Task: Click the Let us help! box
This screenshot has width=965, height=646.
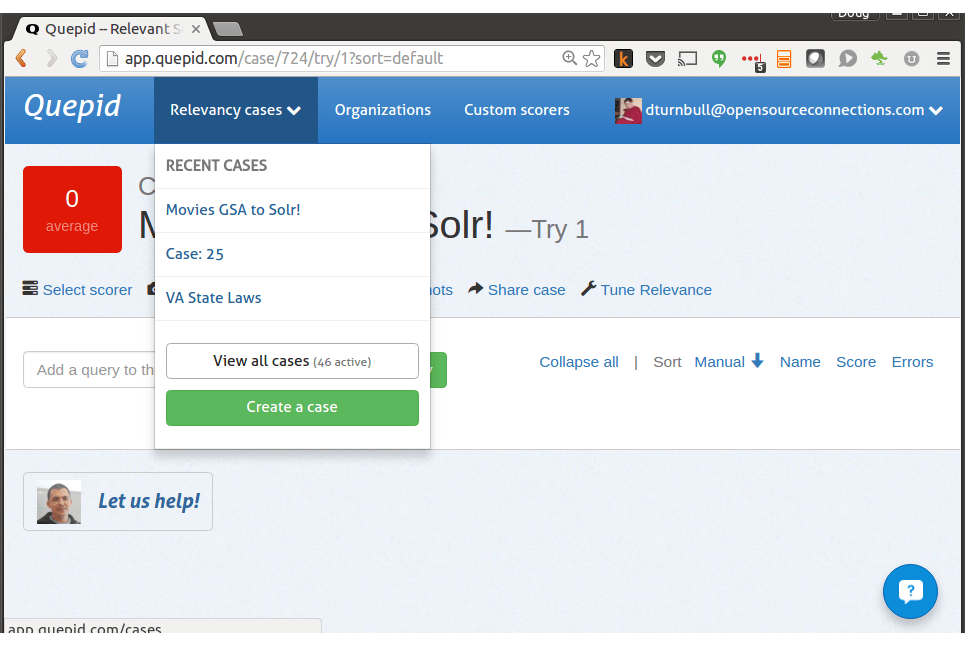Action: click(118, 501)
